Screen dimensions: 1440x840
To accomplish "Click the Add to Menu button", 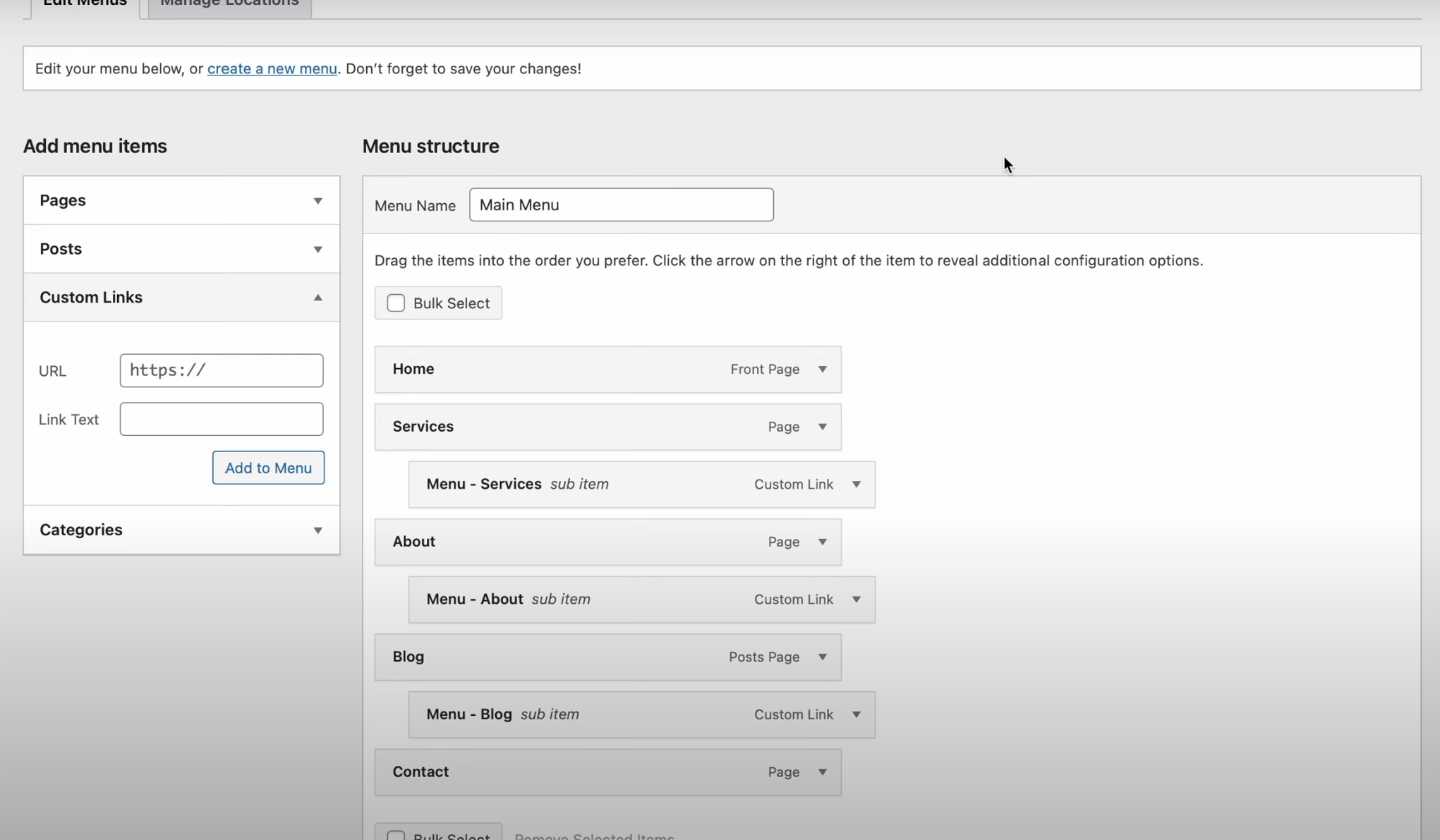I will coord(268,468).
